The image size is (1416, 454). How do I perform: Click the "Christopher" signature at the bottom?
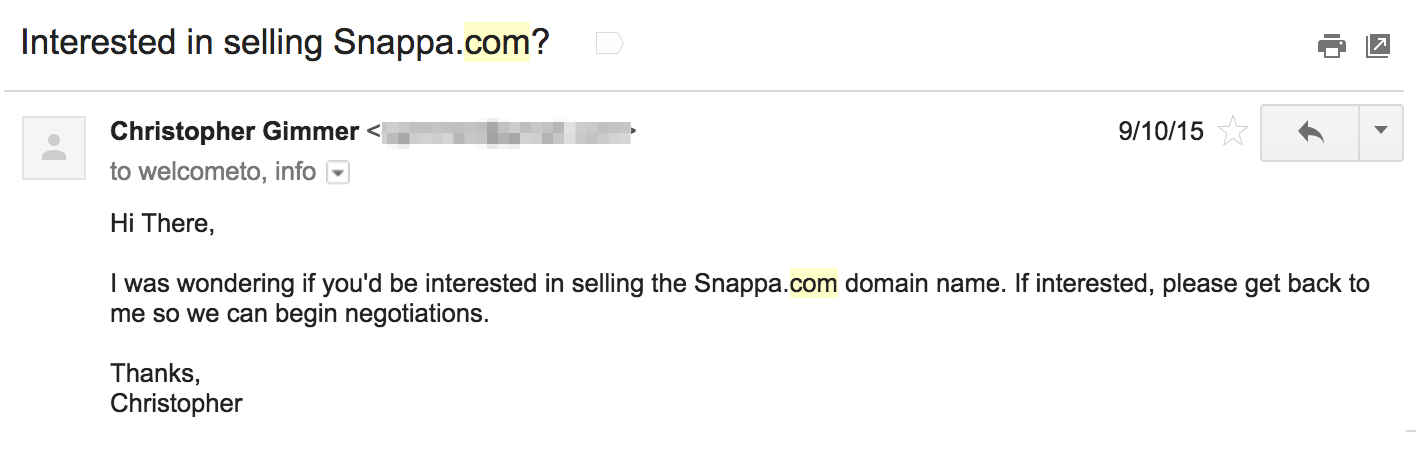[176, 404]
